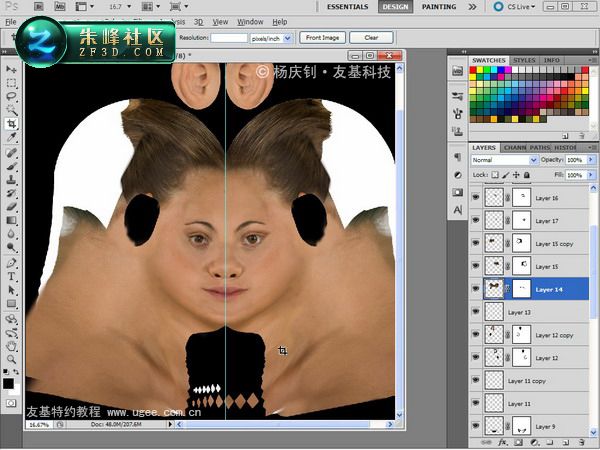Select the Gradient tool
Screen dimensions: 600x450
[11, 221]
